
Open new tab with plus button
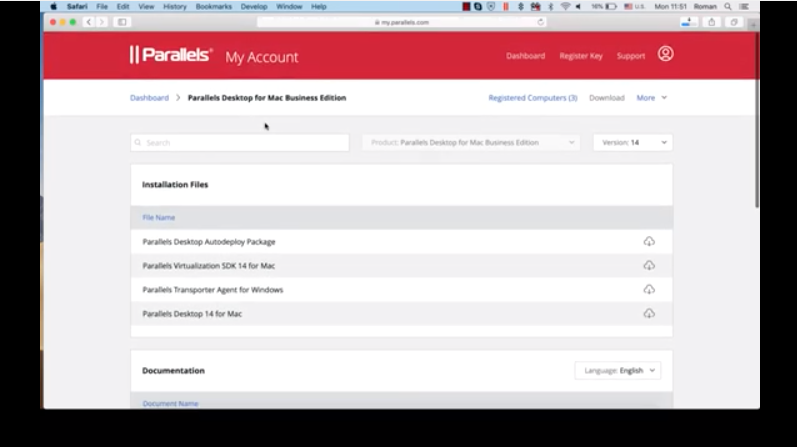click(753, 24)
